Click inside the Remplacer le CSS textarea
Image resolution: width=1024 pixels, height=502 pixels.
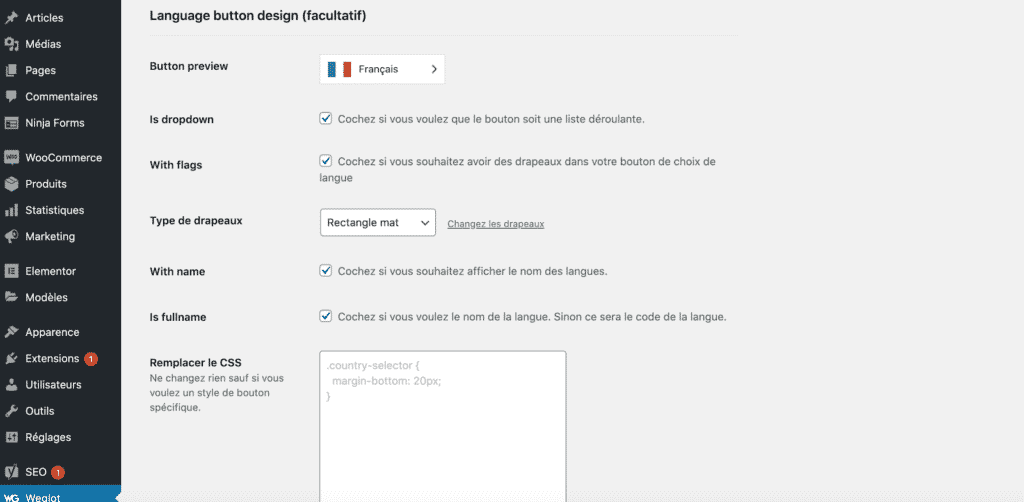click(443, 426)
